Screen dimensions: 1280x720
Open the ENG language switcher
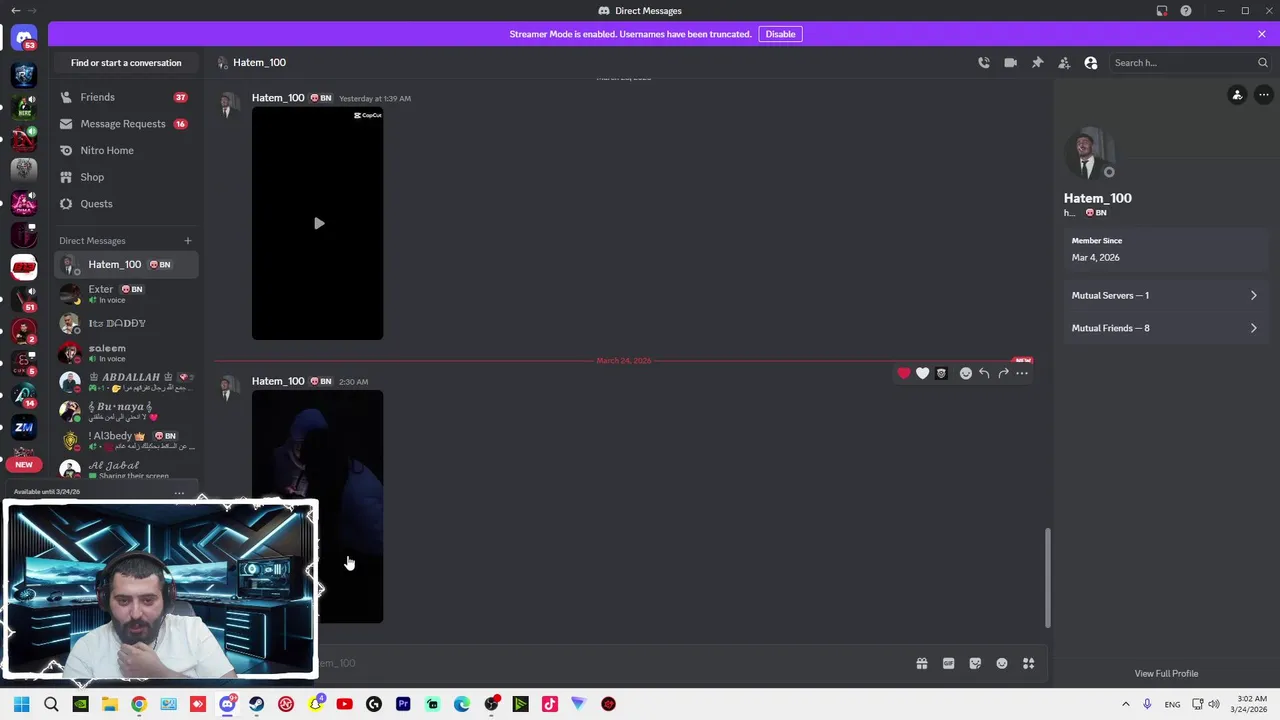click(x=1172, y=704)
